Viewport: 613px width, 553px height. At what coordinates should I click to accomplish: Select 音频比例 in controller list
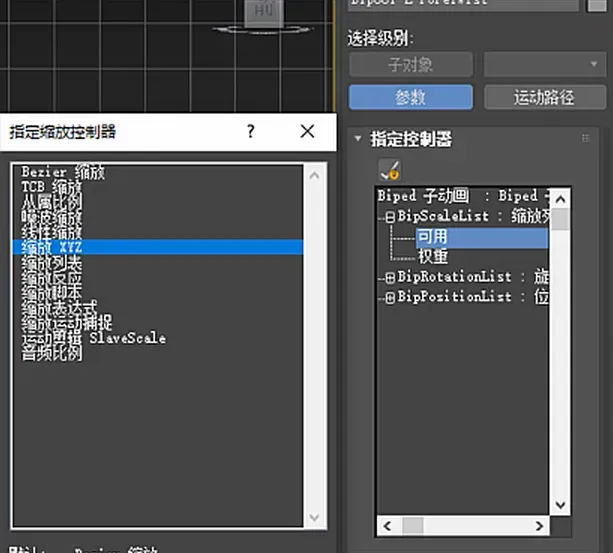52,354
